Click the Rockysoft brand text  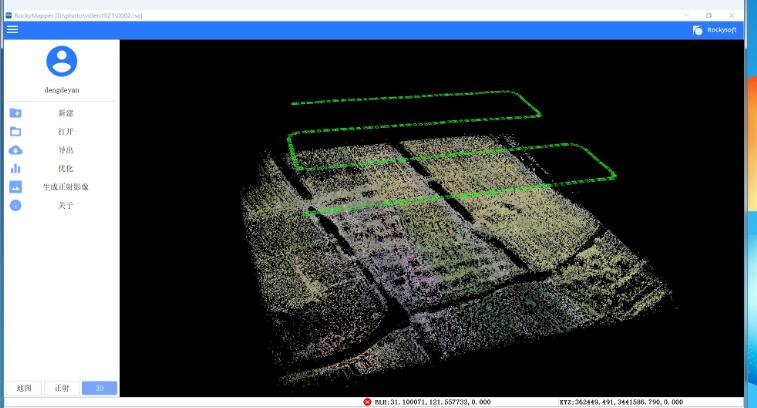coord(722,30)
